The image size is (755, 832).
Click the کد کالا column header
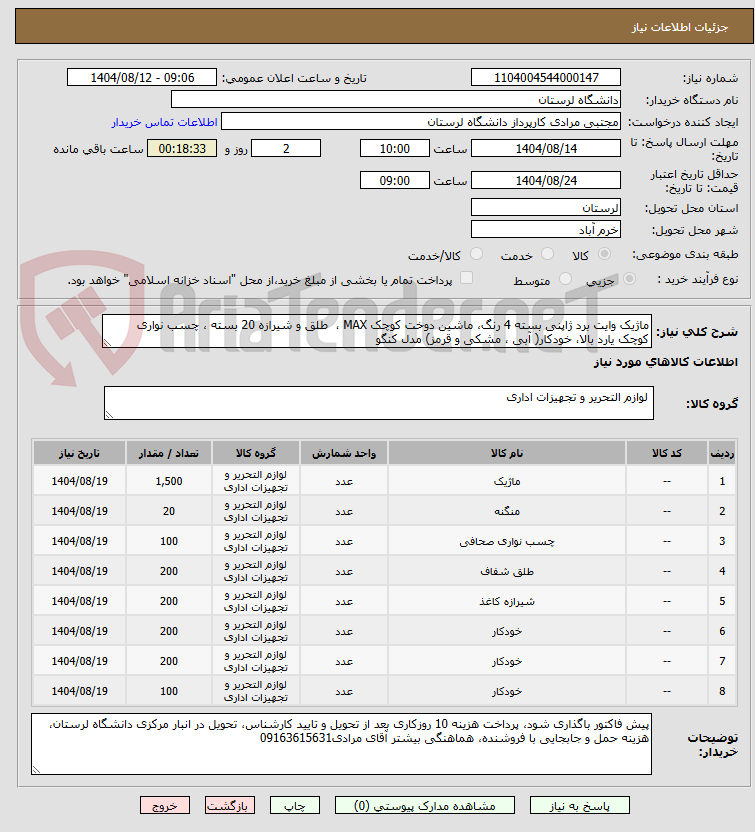click(x=667, y=453)
